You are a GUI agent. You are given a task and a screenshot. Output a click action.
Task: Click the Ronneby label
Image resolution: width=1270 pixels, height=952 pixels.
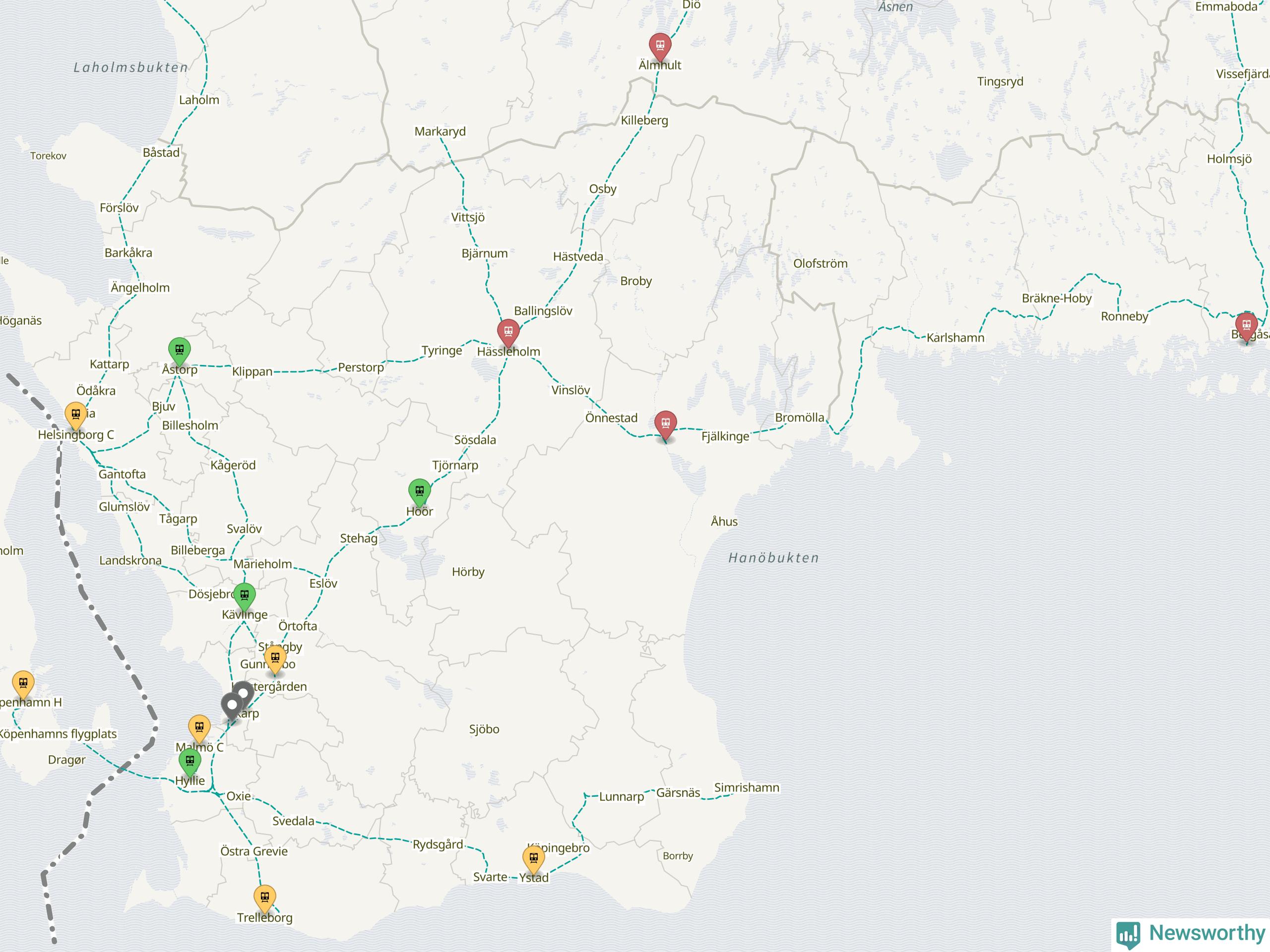pyautogui.click(x=1124, y=317)
